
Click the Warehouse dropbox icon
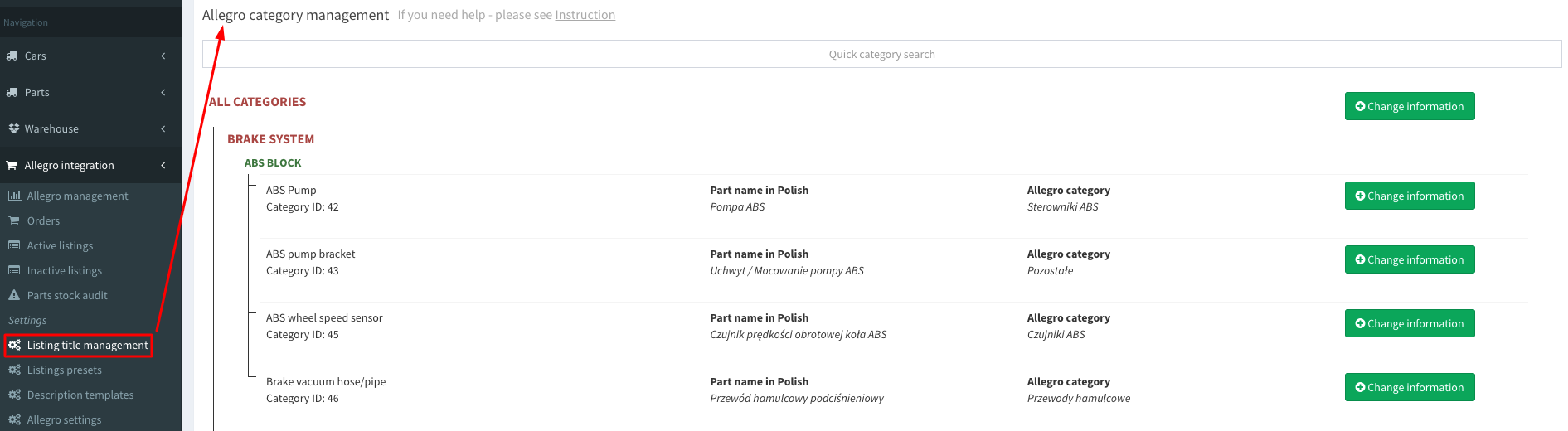[x=13, y=129]
